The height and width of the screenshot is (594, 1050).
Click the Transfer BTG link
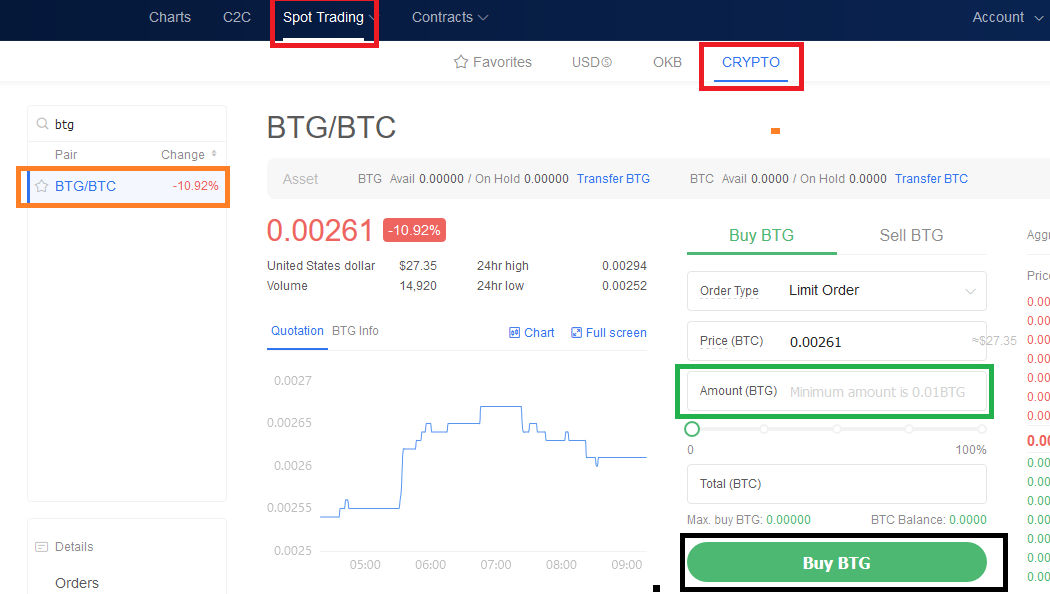613,179
